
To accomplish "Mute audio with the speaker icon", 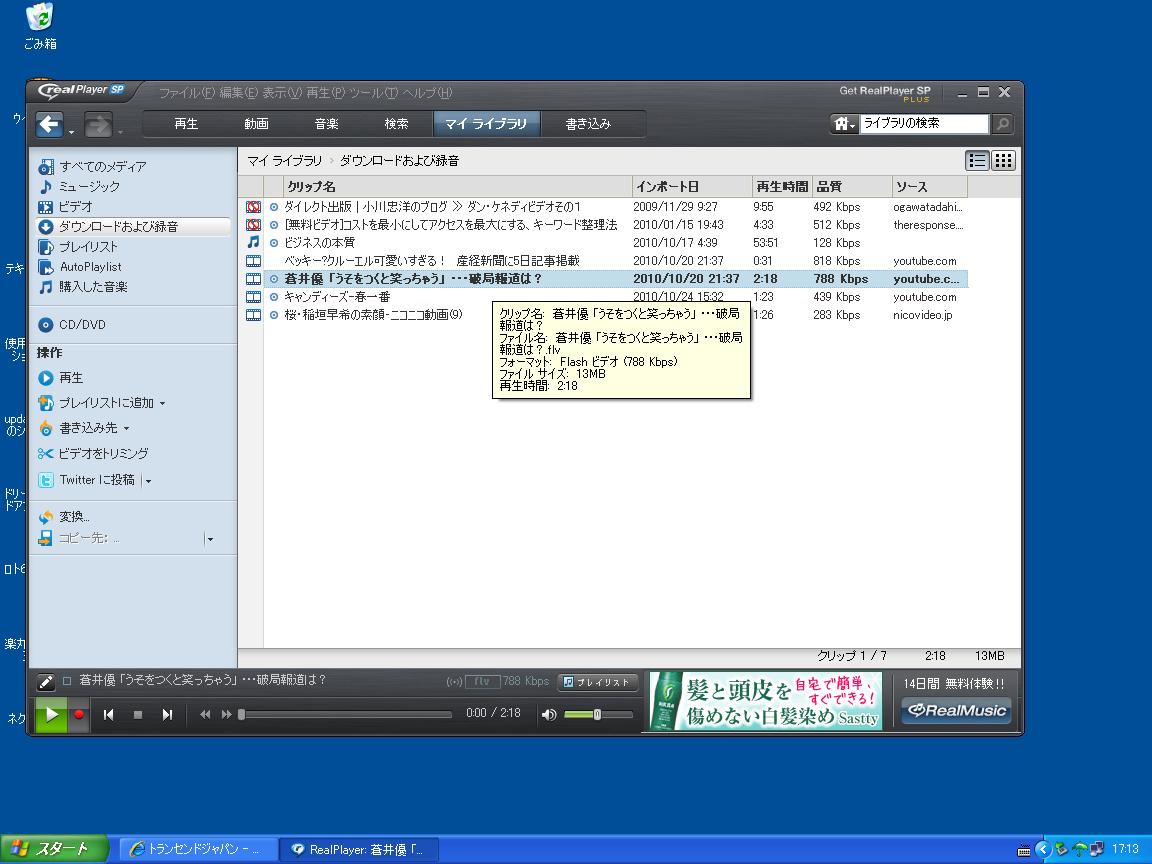I will (x=548, y=714).
